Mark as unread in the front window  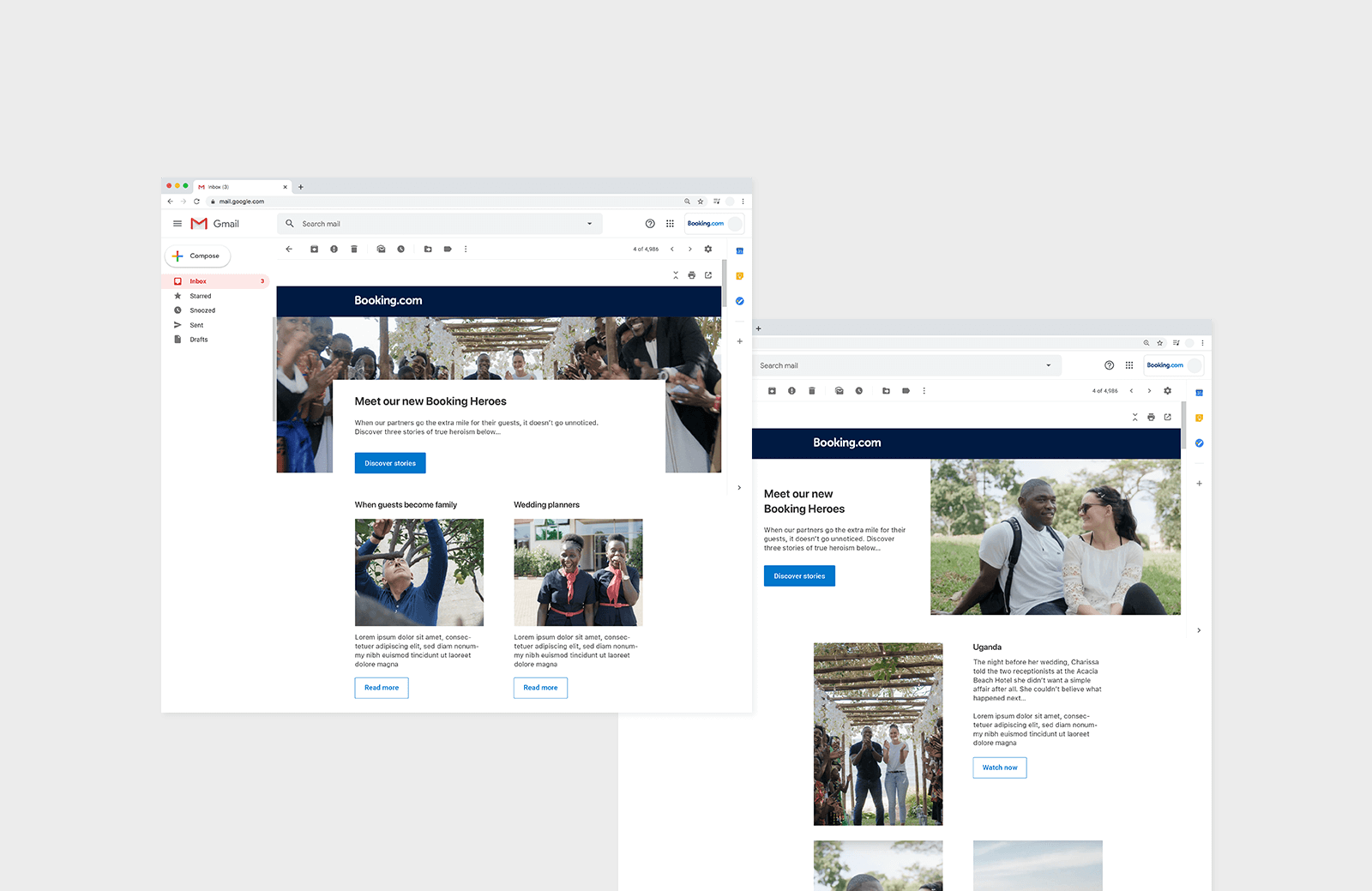pyautogui.click(x=381, y=250)
